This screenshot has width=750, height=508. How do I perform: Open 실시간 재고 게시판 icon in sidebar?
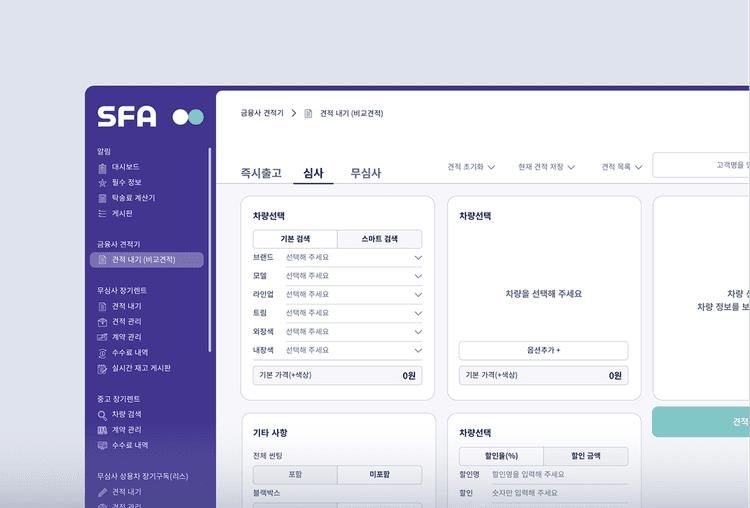102,368
